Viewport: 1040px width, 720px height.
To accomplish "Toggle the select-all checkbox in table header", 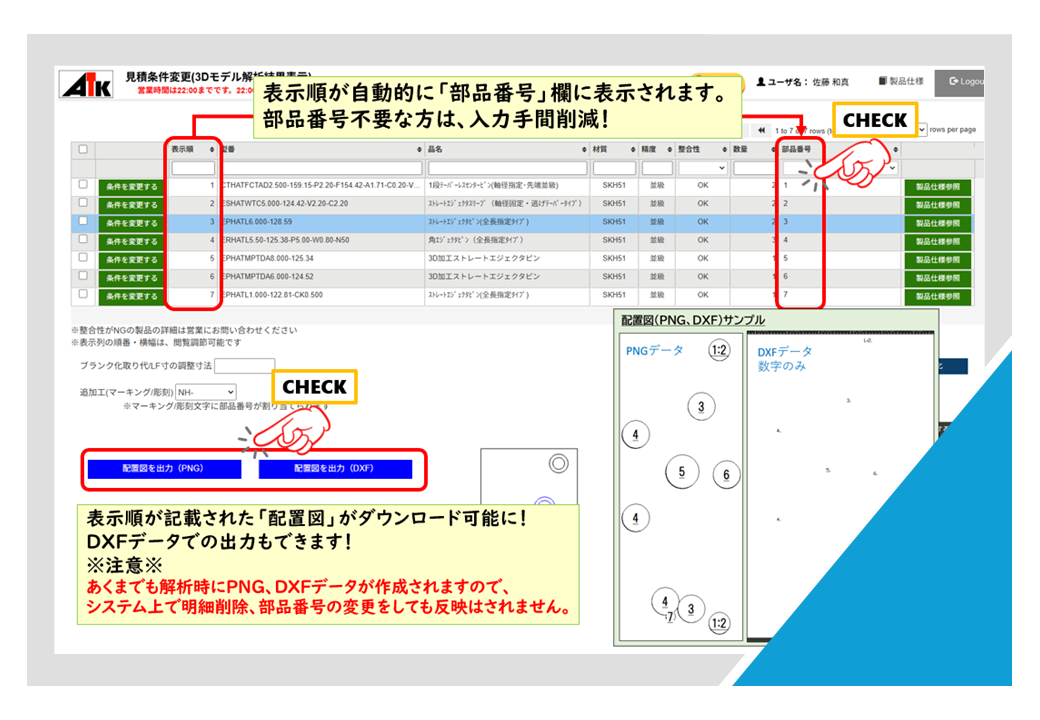I will [83, 149].
